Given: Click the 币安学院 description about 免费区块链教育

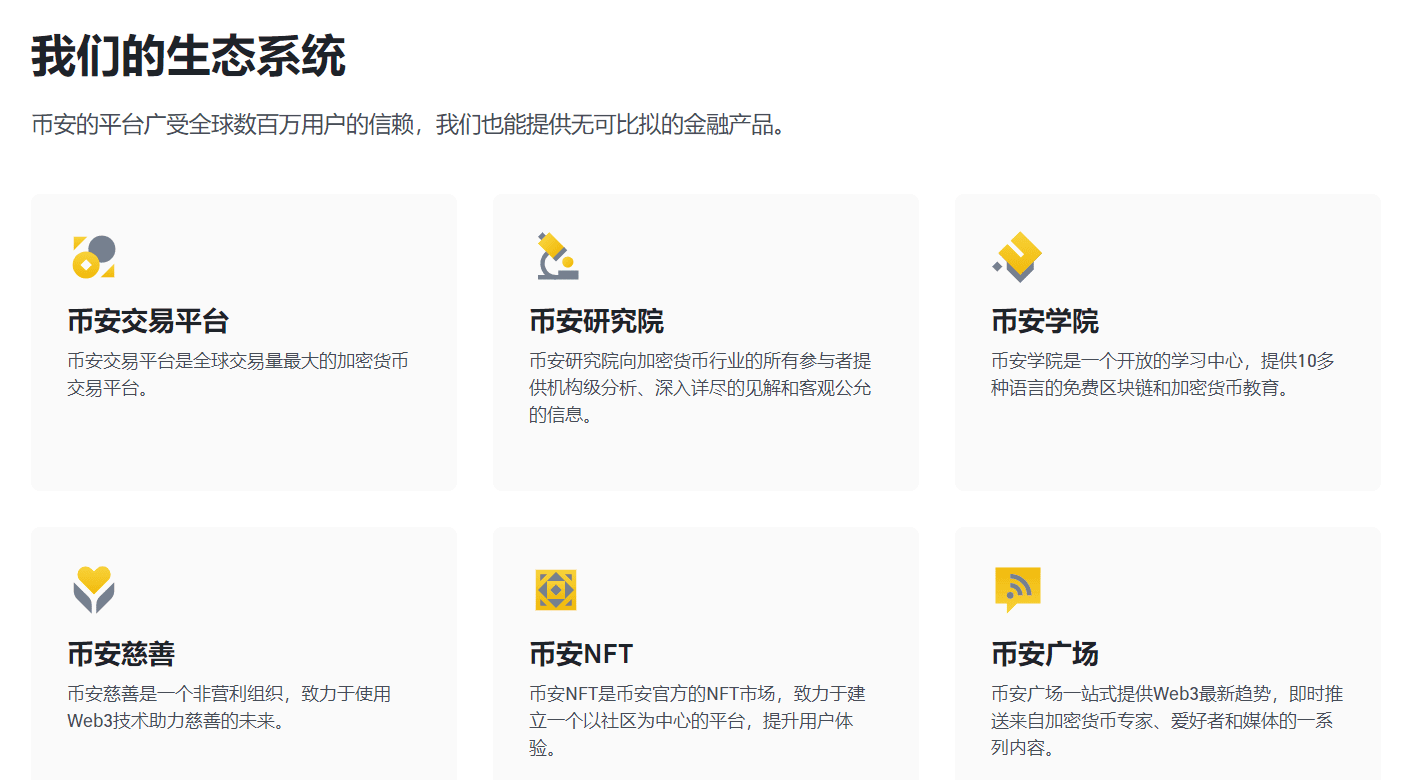Looking at the screenshot, I should point(1162,374).
